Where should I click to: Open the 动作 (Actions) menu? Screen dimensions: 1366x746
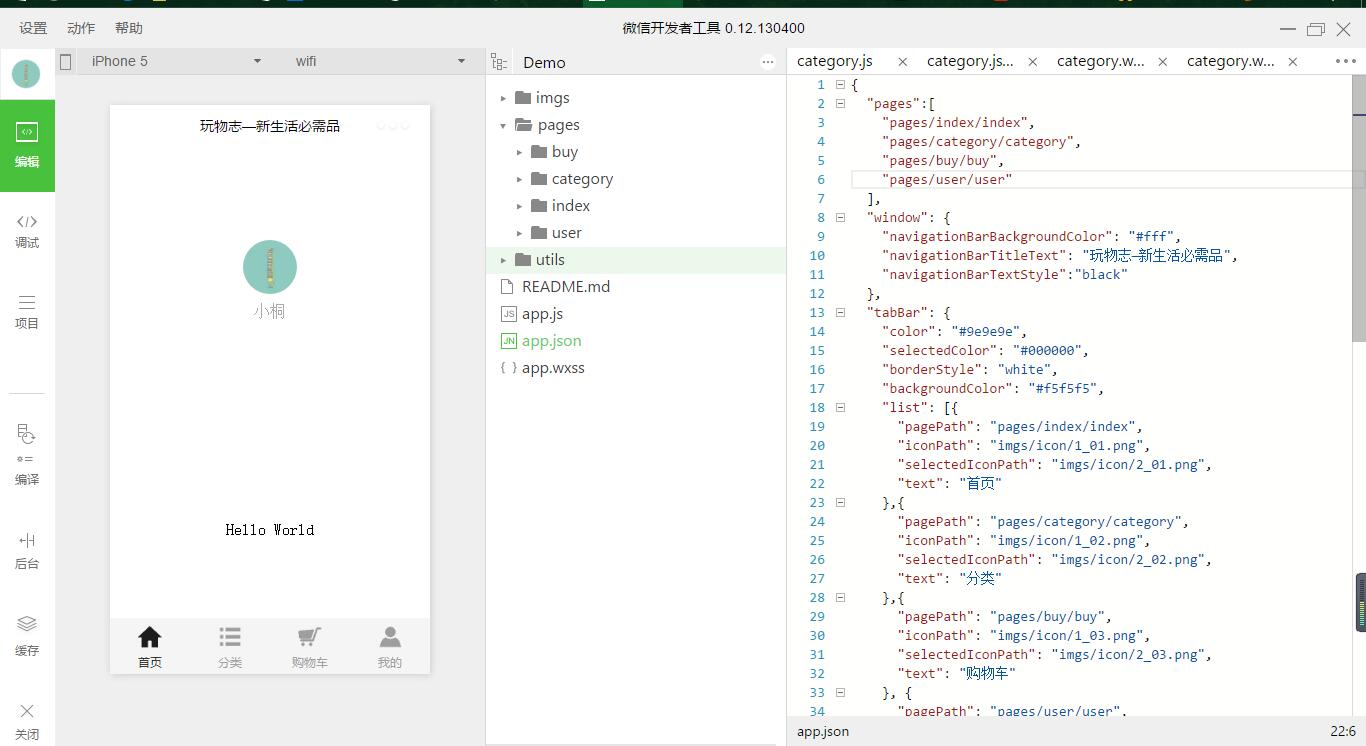[81, 28]
